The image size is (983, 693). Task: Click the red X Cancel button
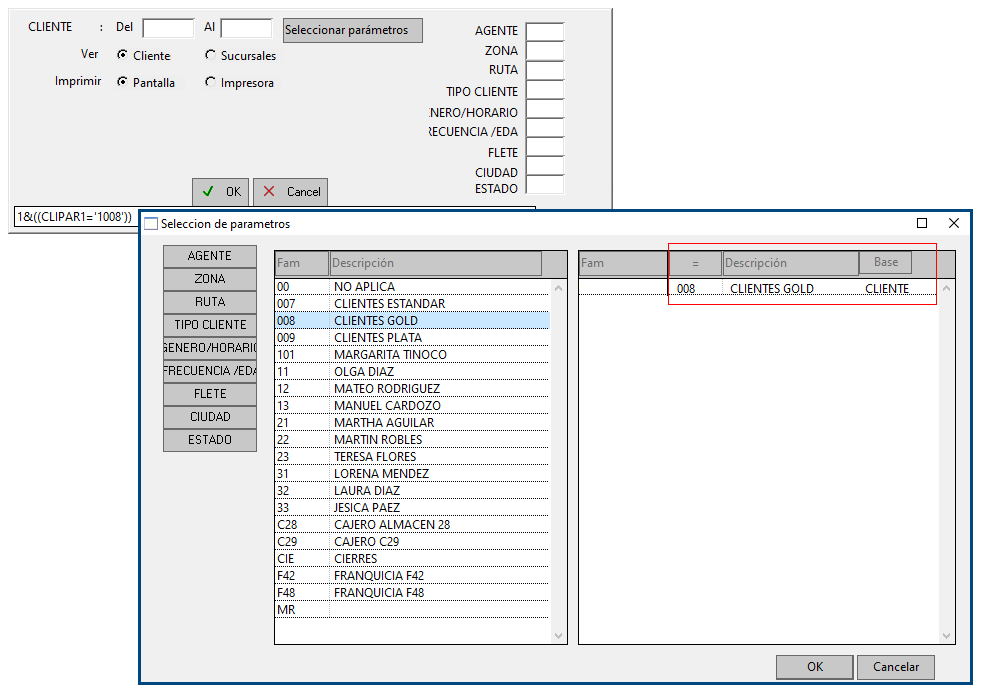(290, 191)
